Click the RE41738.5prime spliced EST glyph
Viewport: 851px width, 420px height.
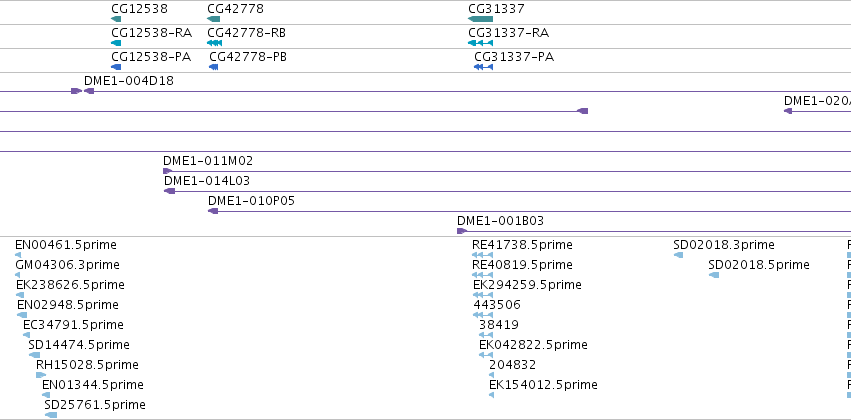[482, 254]
